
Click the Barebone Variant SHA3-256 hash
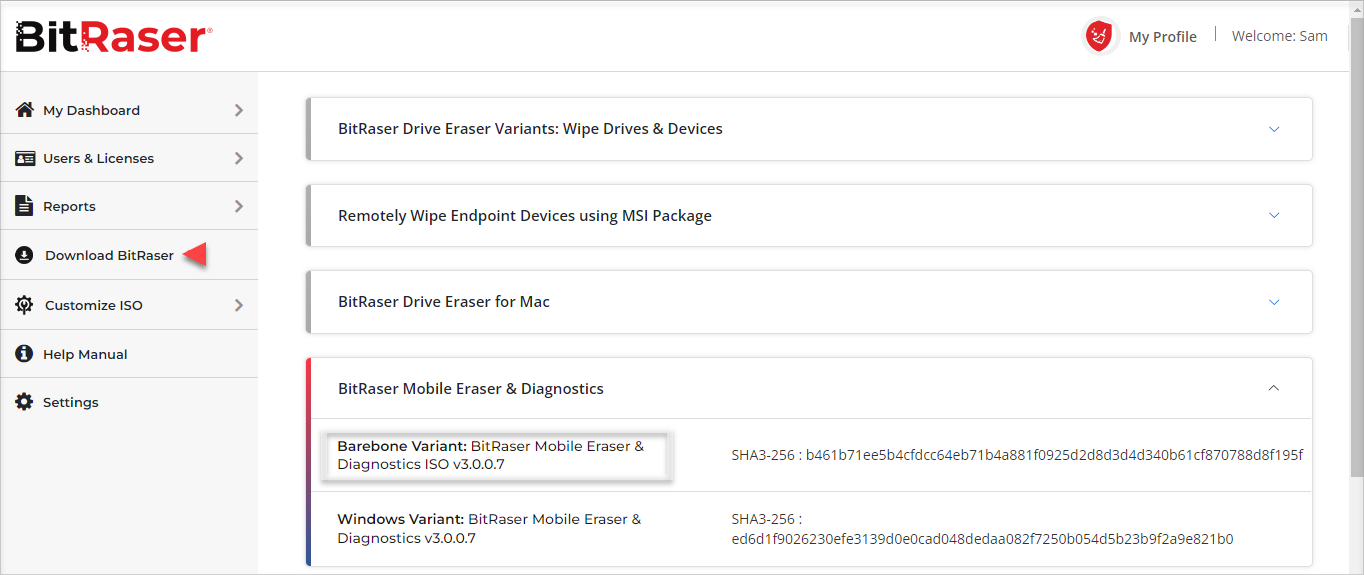pos(1017,455)
